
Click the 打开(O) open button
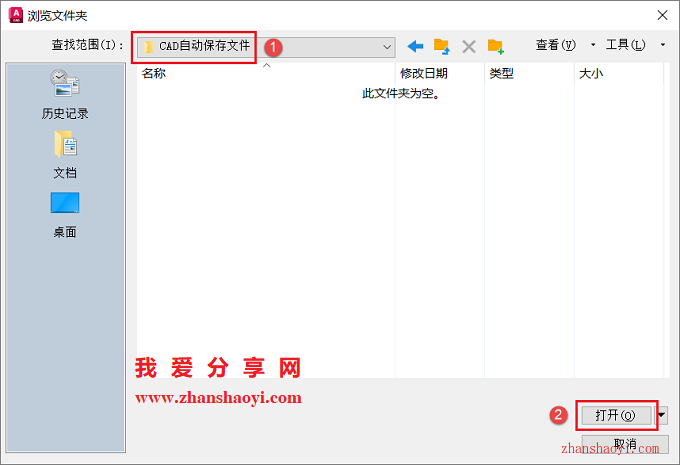(616, 416)
